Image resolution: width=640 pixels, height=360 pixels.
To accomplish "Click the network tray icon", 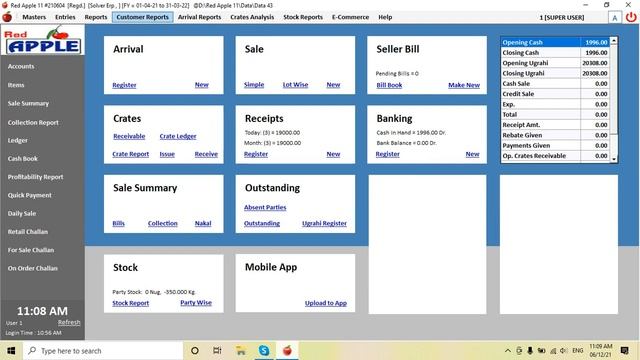I will (x=553, y=351).
